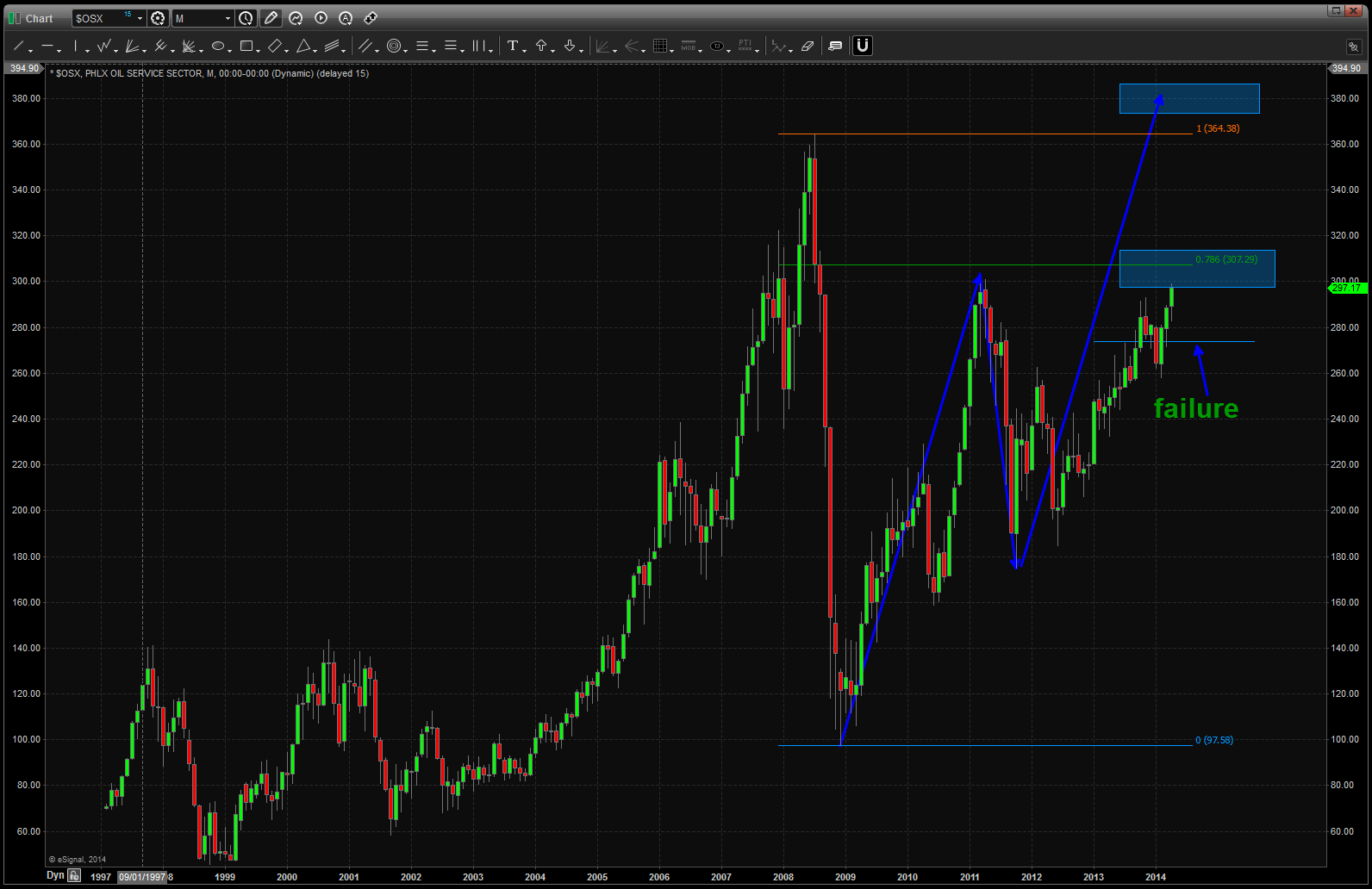Select the triangle drawing tool

tap(303, 46)
